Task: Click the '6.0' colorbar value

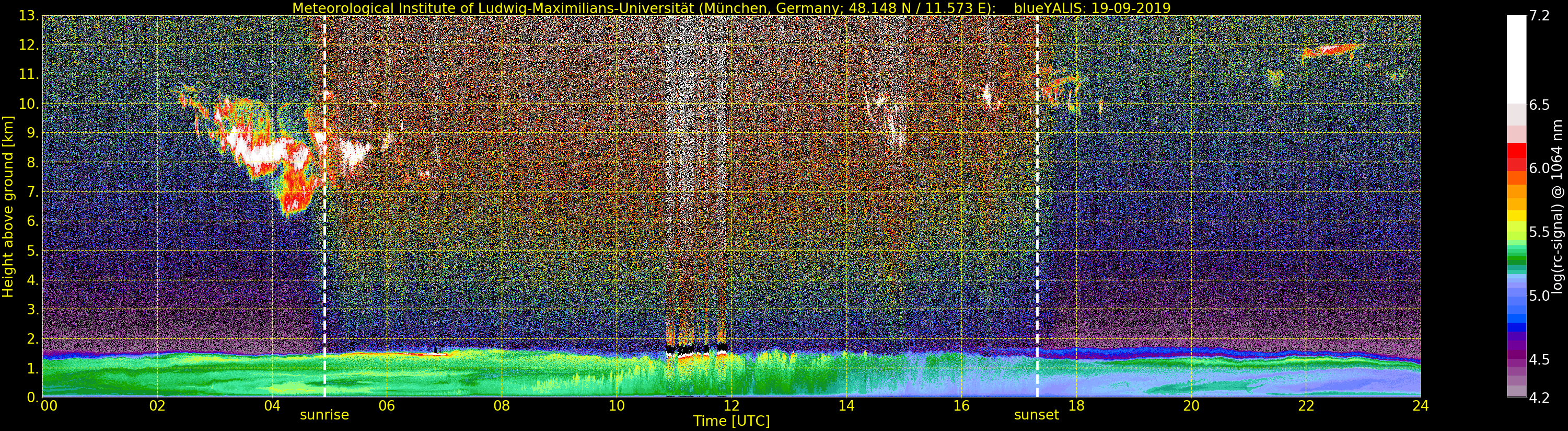Action: point(1539,168)
